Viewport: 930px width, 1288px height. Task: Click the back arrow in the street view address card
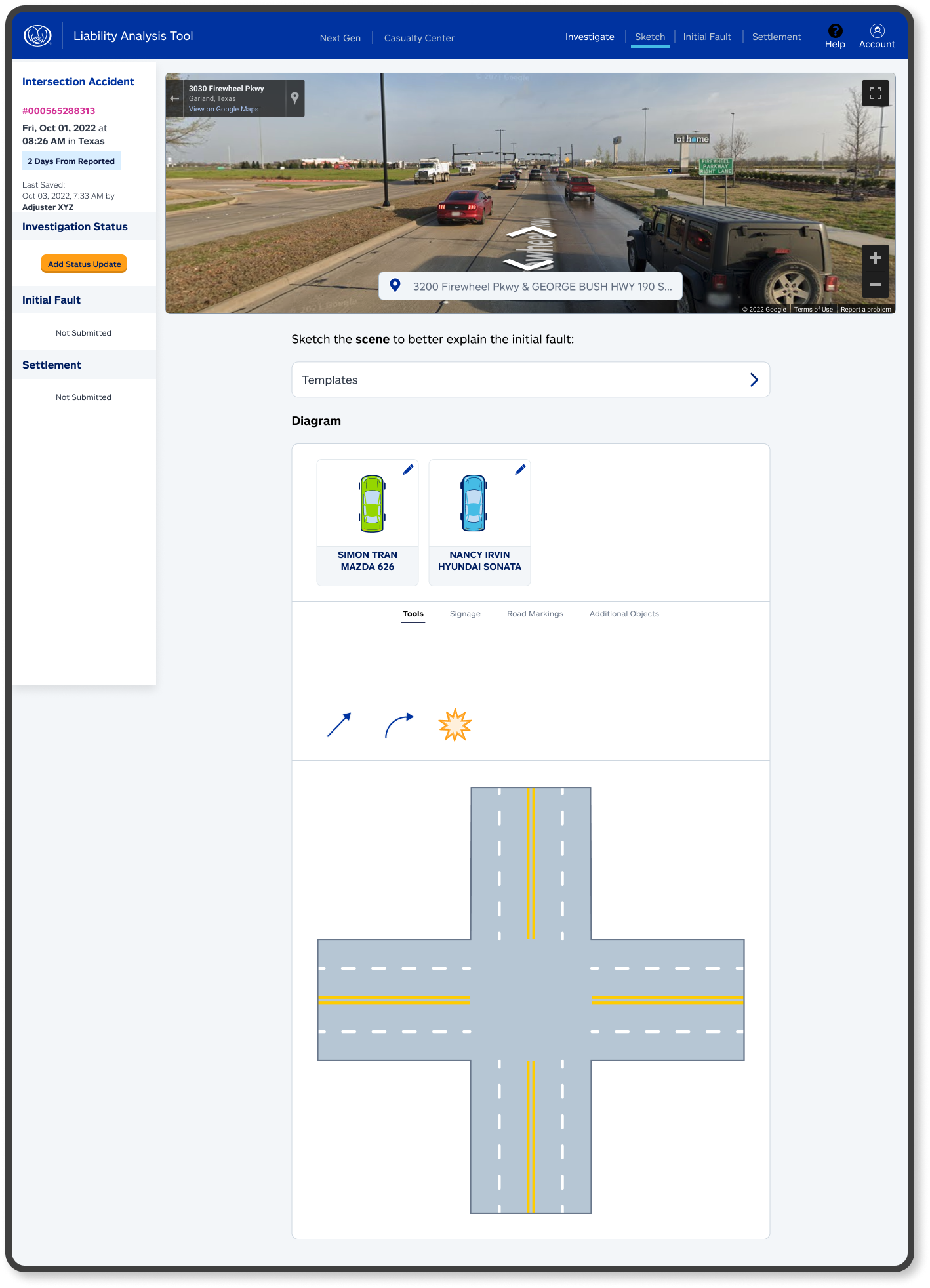coord(174,98)
